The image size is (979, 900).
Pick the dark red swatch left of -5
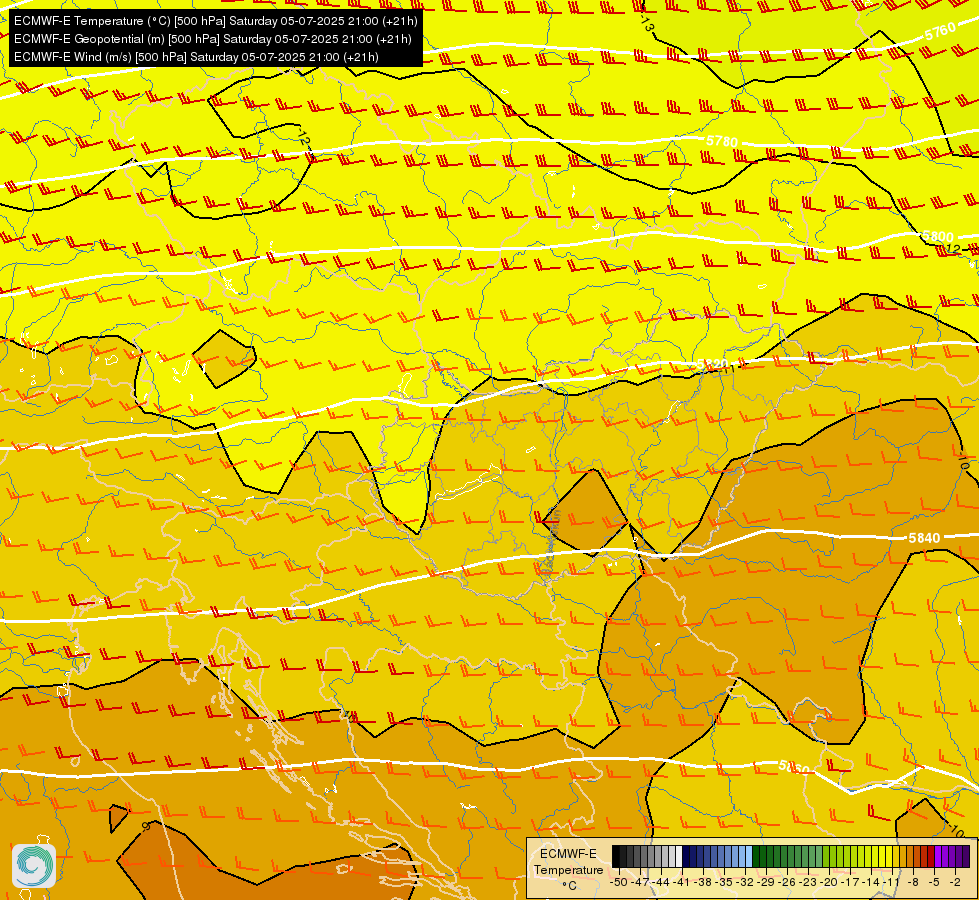[x=931, y=856]
